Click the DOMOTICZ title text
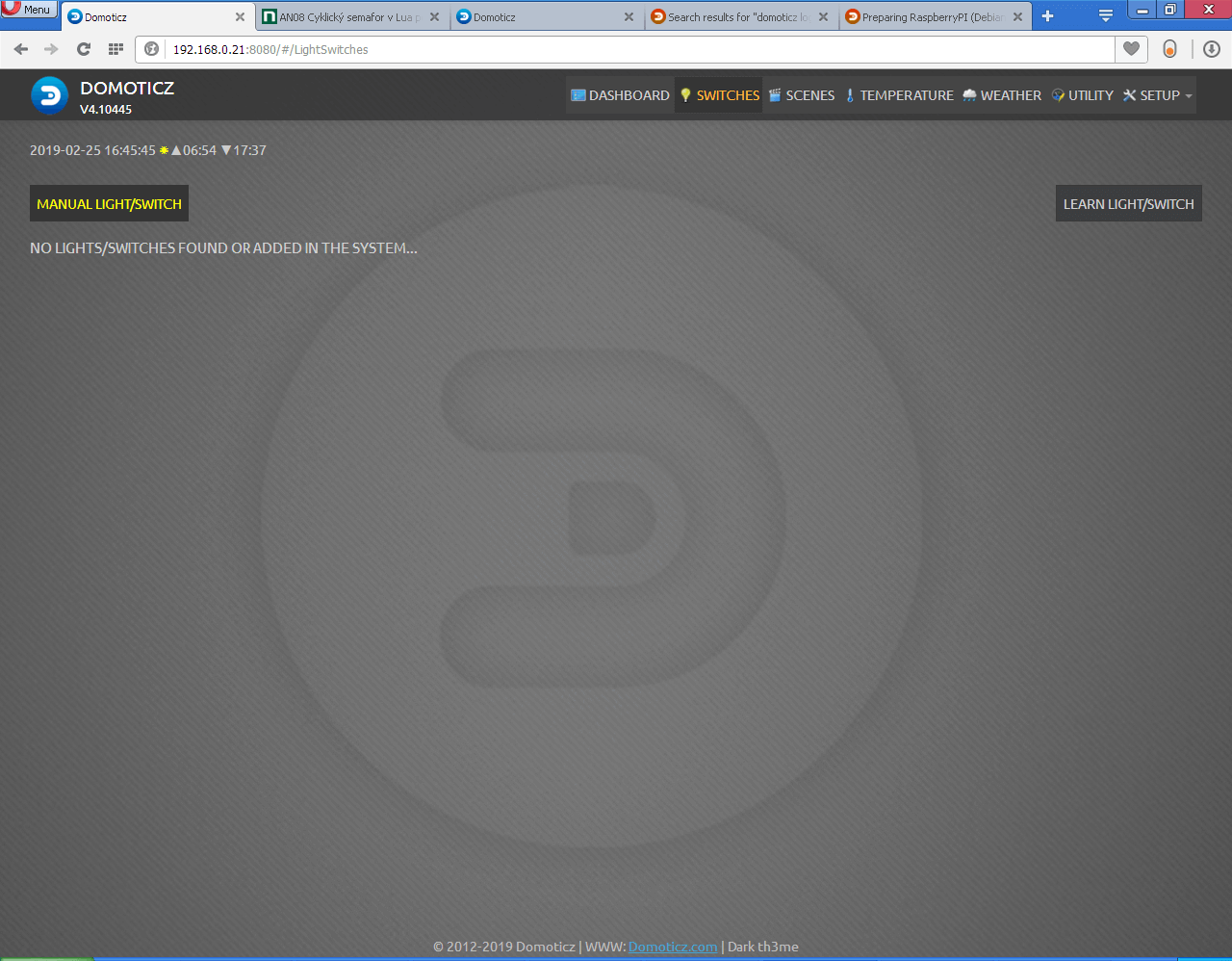Image resolution: width=1232 pixels, height=961 pixels. point(127,88)
